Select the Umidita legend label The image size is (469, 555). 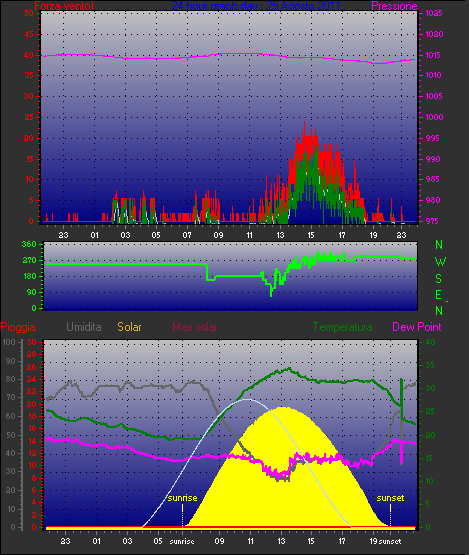(x=84, y=327)
